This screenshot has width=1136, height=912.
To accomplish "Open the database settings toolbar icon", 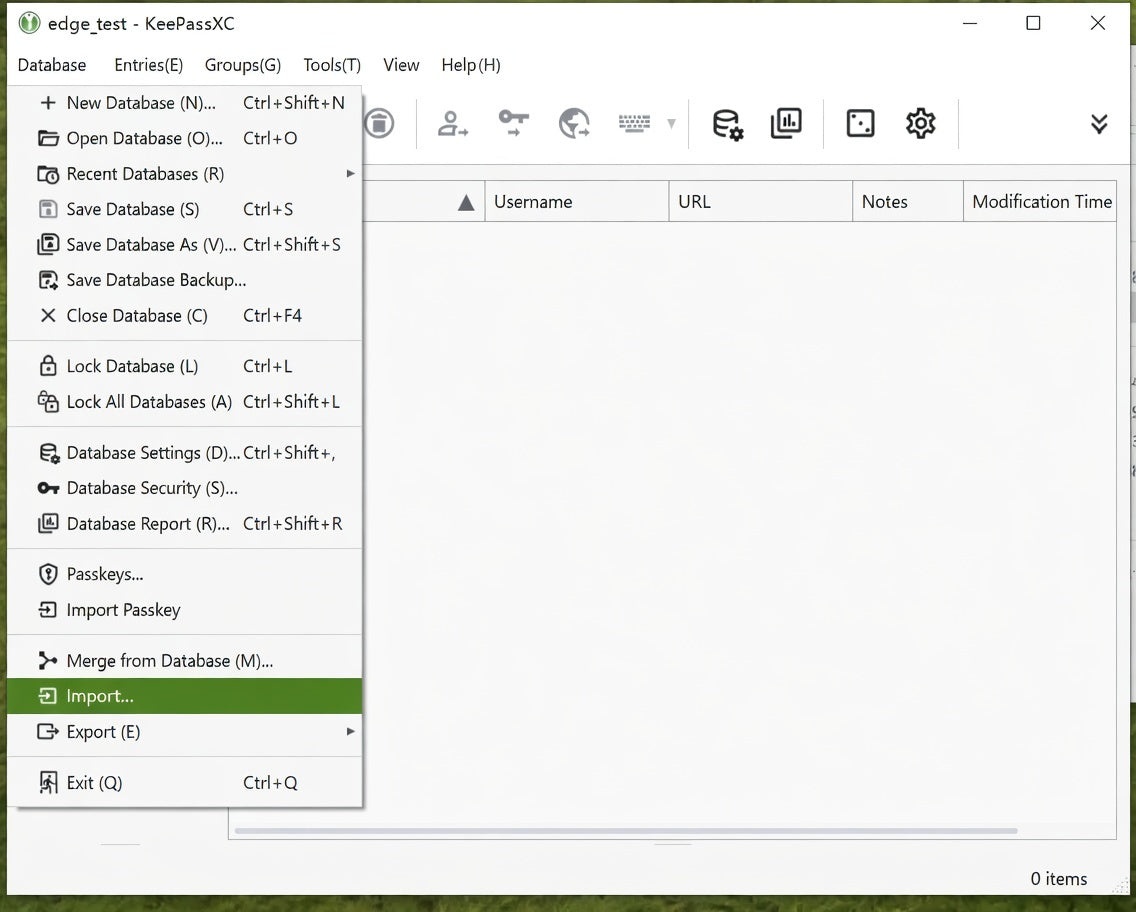I will click(x=727, y=124).
